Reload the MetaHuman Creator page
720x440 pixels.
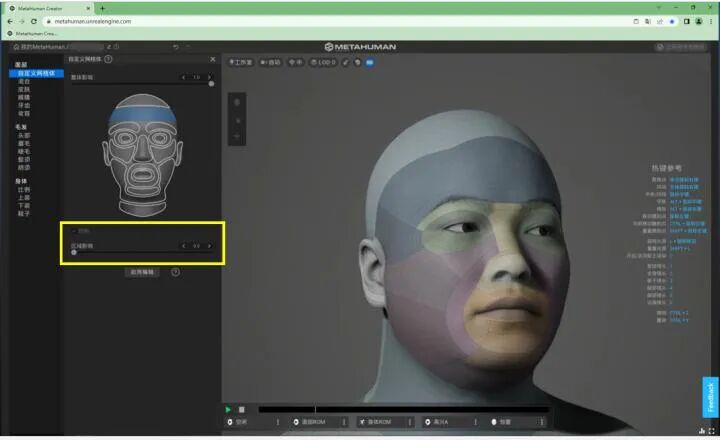[34, 21]
